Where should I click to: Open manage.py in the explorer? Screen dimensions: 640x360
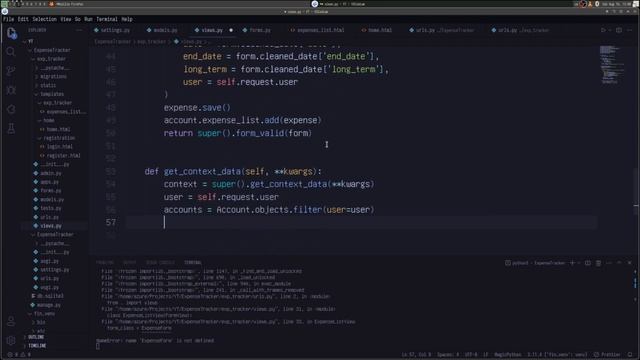[x=48, y=305]
